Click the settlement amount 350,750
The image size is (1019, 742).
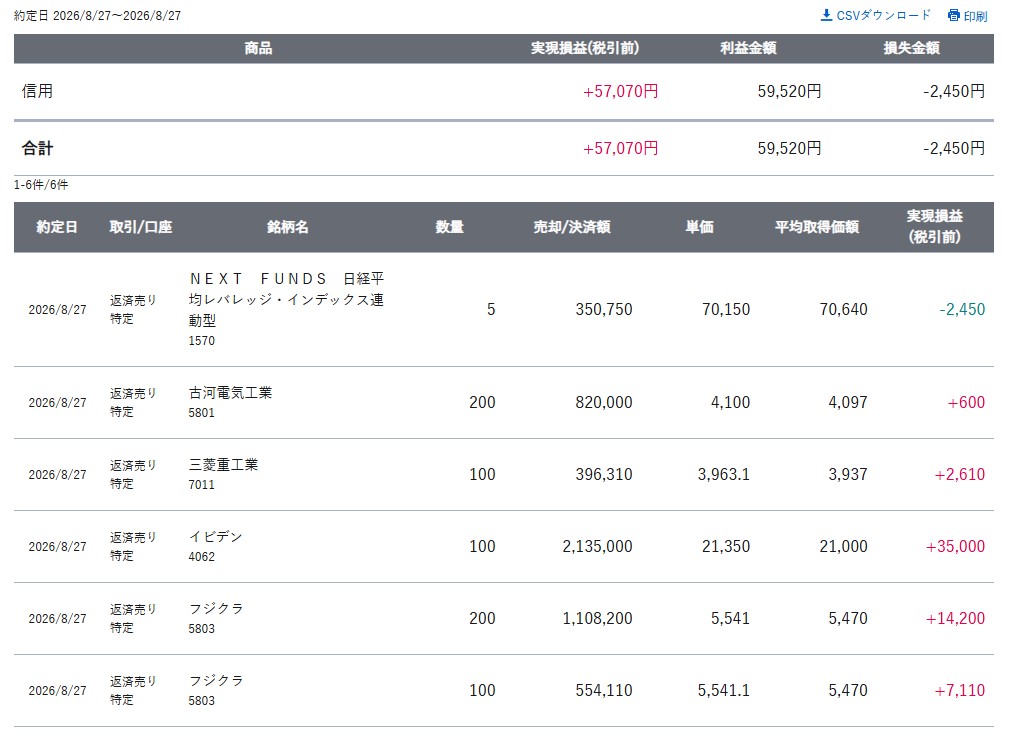pos(604,309)
